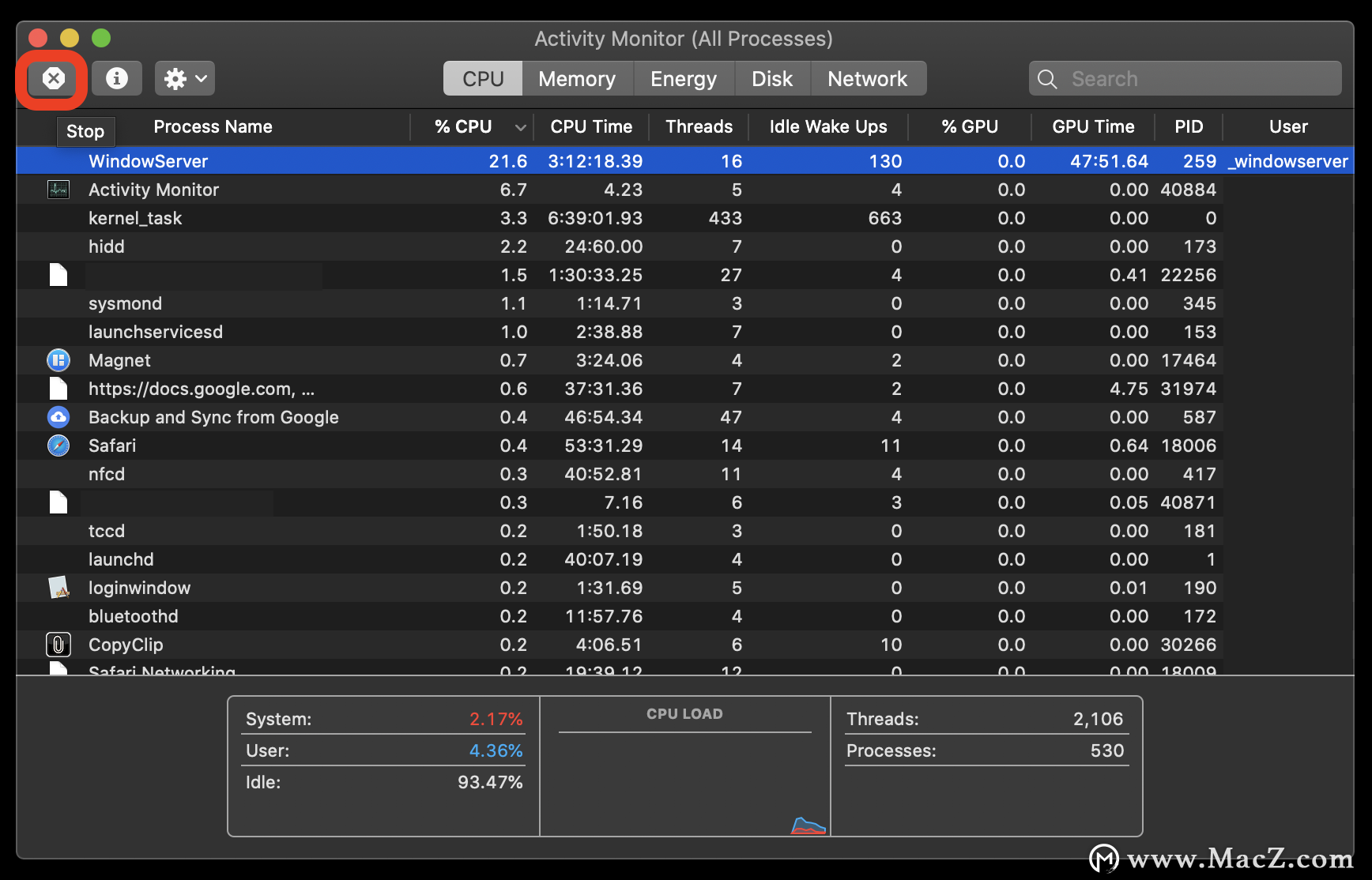Click document icon for PID 22256 row
The height and width of the screenshot is (880, 1372).
[58, 275]
